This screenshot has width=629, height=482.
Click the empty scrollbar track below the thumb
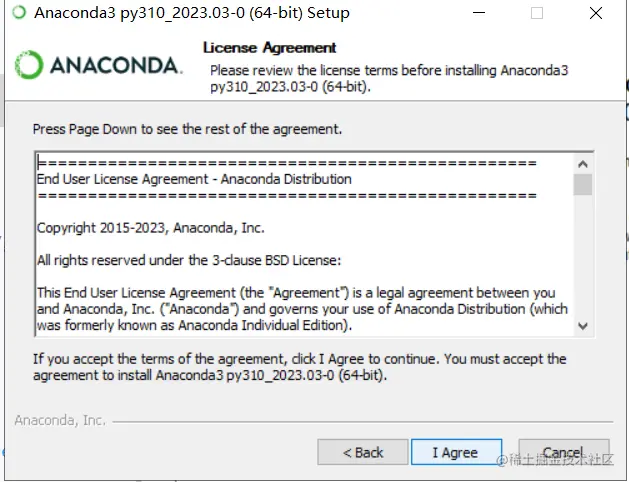coord(583,257)
